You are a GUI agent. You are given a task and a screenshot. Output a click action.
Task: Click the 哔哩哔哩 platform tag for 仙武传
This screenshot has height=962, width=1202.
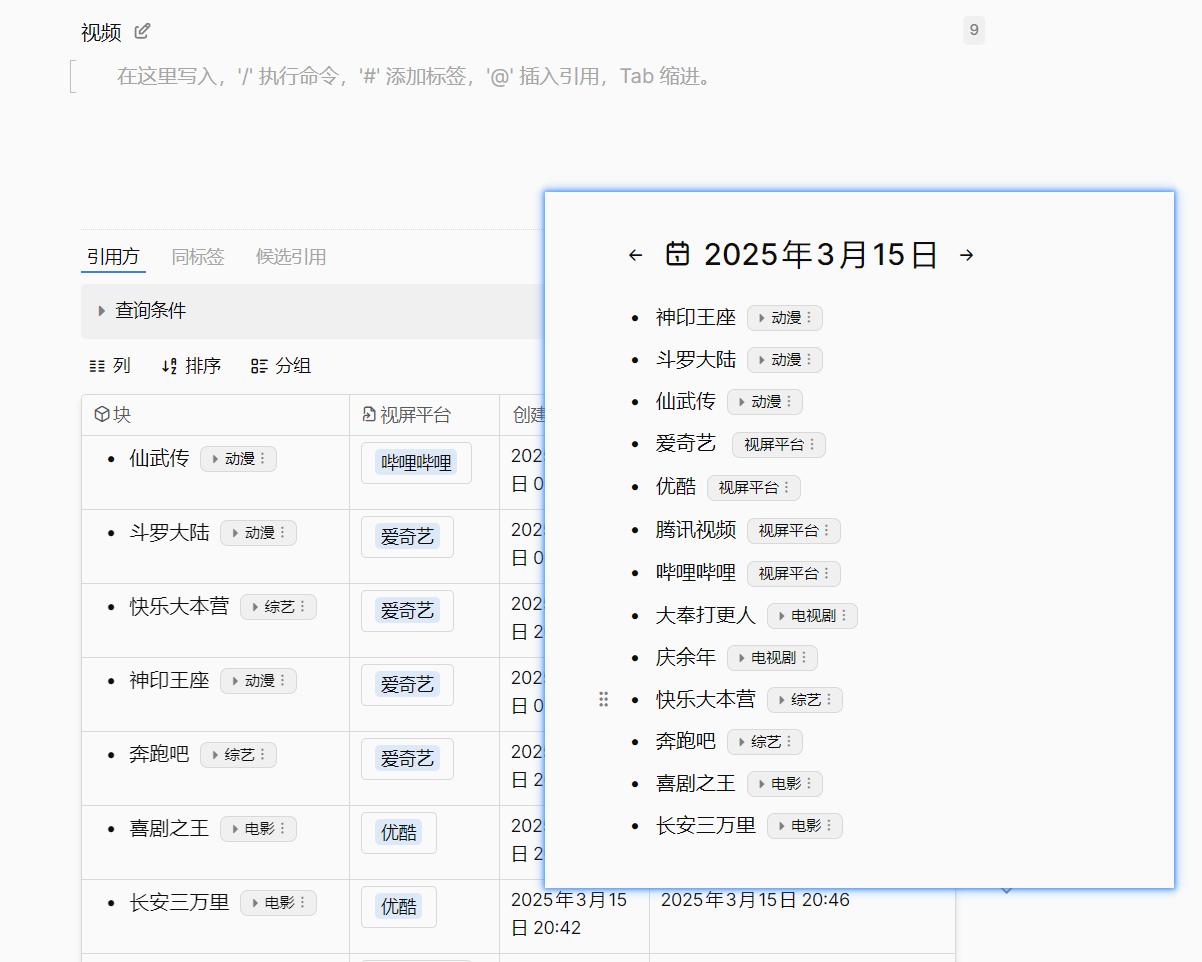pos(416,463)
